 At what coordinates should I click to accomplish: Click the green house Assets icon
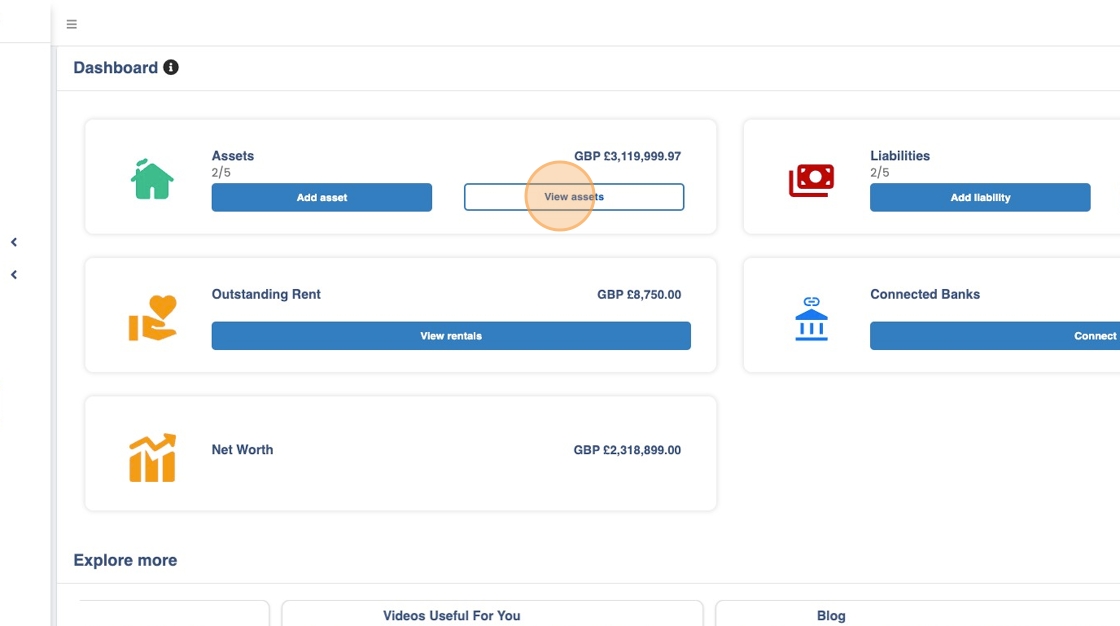152,179
